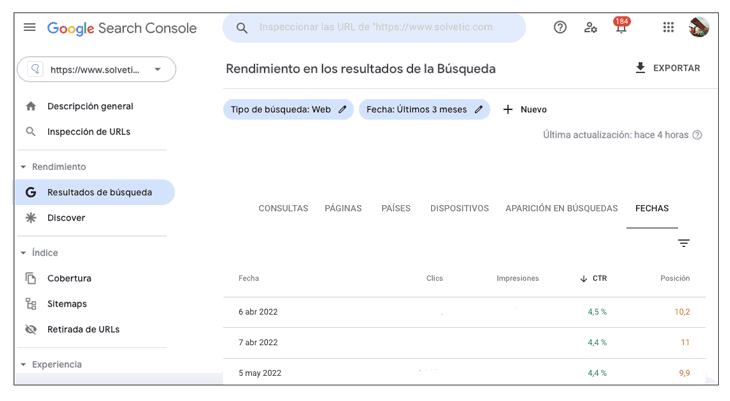
Task: Open the help question mark icon
Action: coord(560,27)
